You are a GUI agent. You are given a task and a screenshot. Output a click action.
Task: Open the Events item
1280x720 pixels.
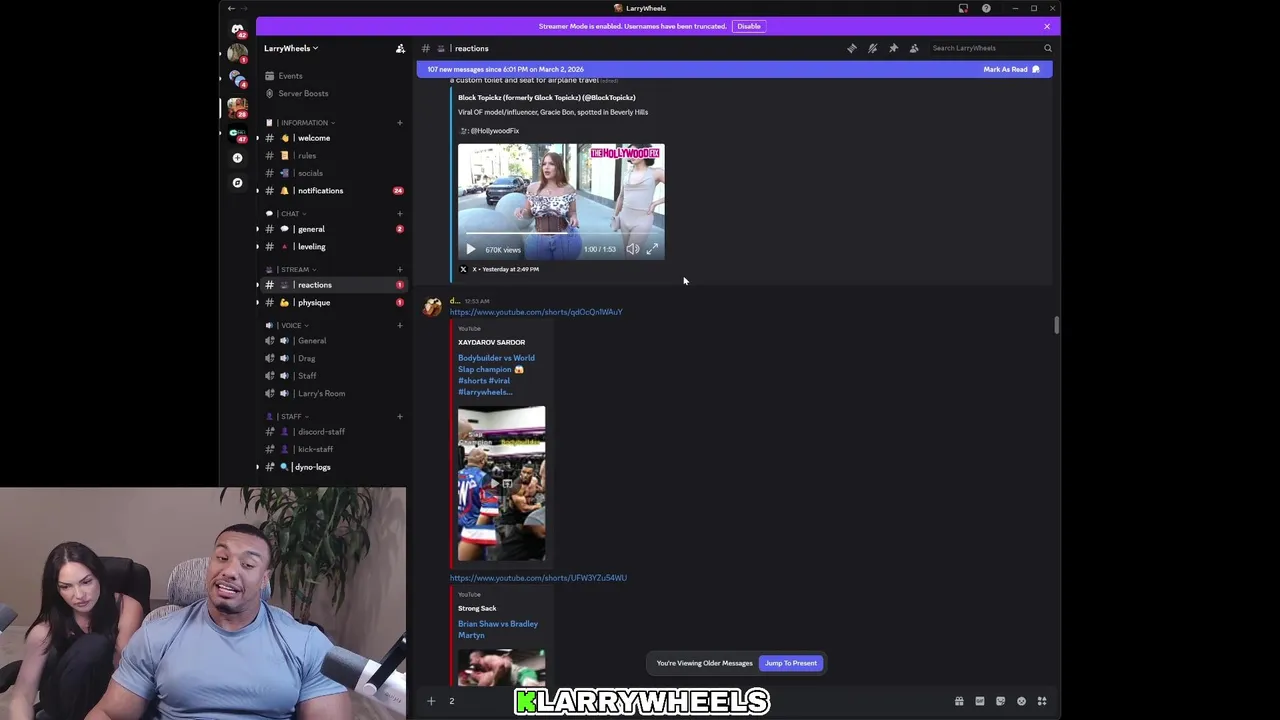331,76
